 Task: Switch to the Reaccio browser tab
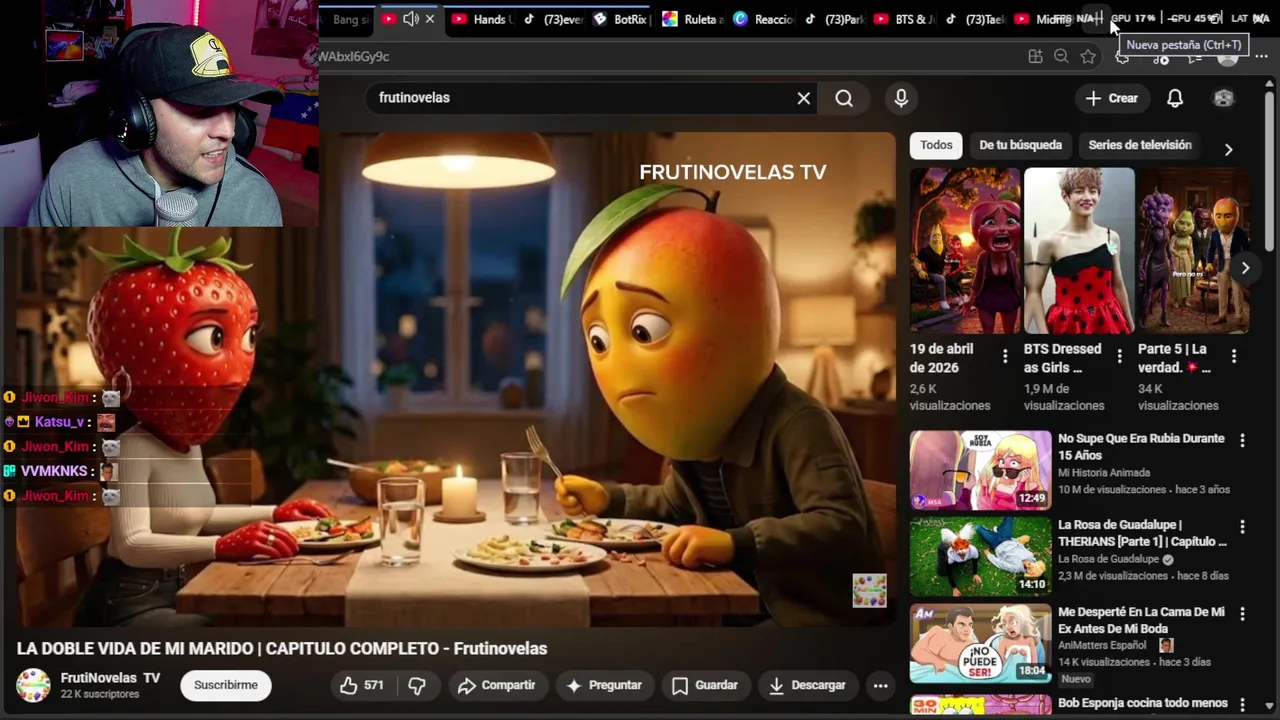[x=763, y=19]
